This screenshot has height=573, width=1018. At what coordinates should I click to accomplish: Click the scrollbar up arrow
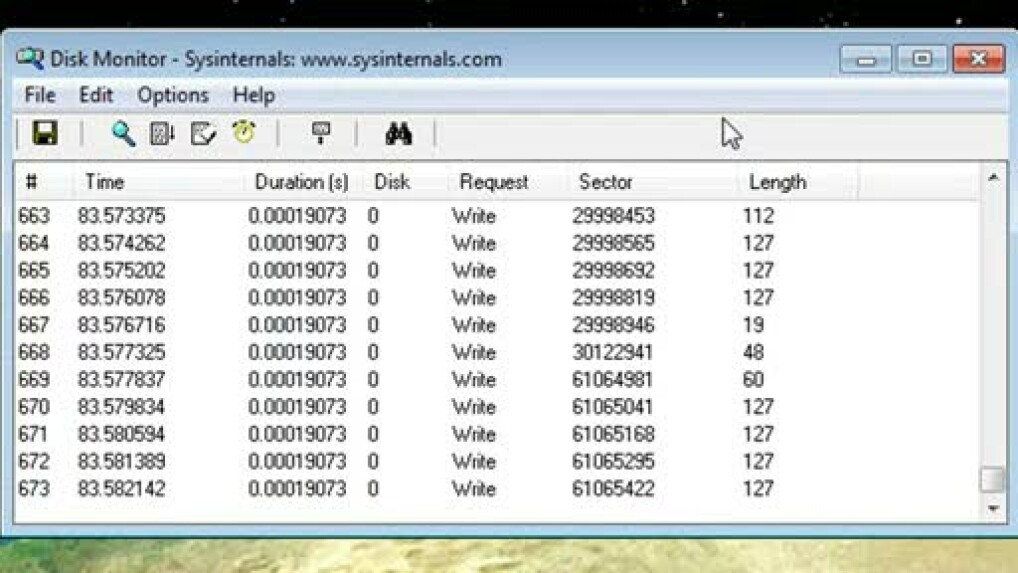pyautogui.click(x=992, y=179)
